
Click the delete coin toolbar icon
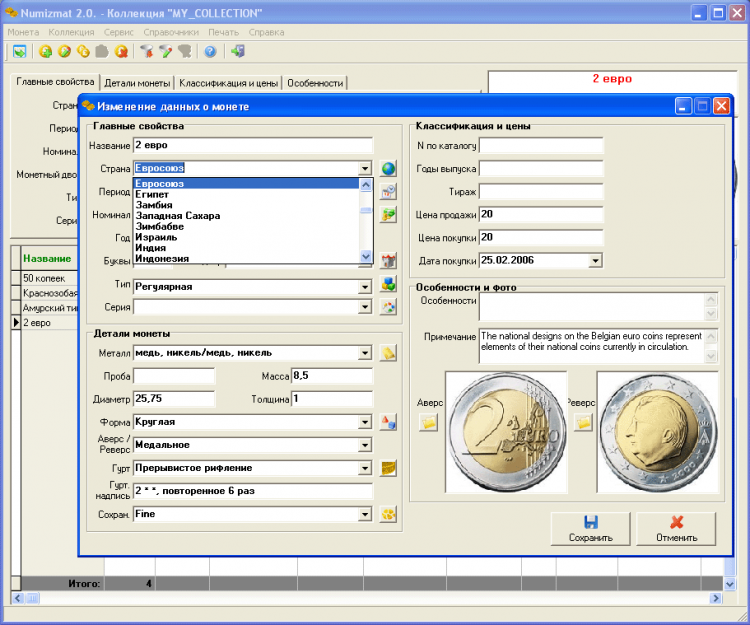point(121,51)
